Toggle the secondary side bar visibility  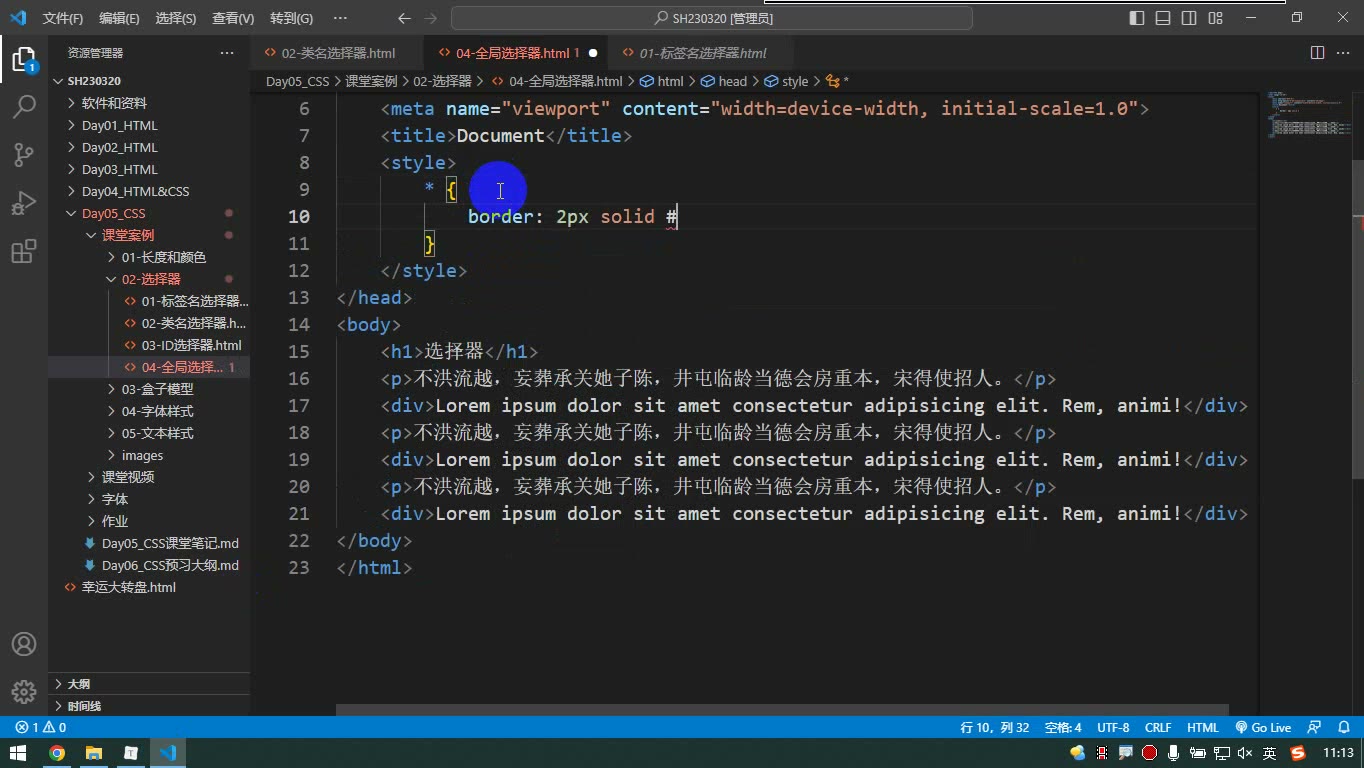(1189, 18)
